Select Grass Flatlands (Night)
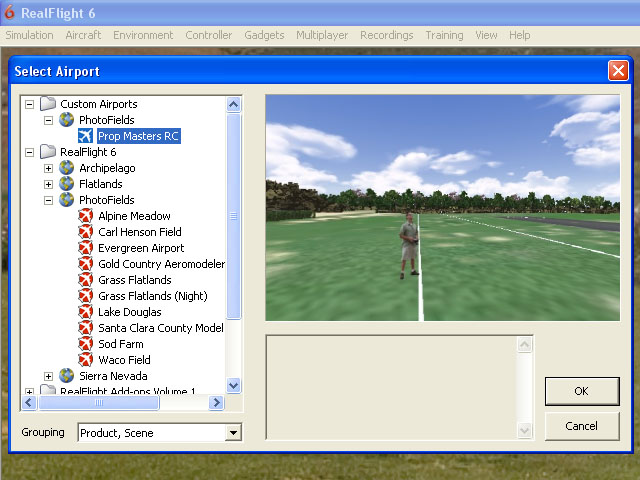 pos(153,296)
